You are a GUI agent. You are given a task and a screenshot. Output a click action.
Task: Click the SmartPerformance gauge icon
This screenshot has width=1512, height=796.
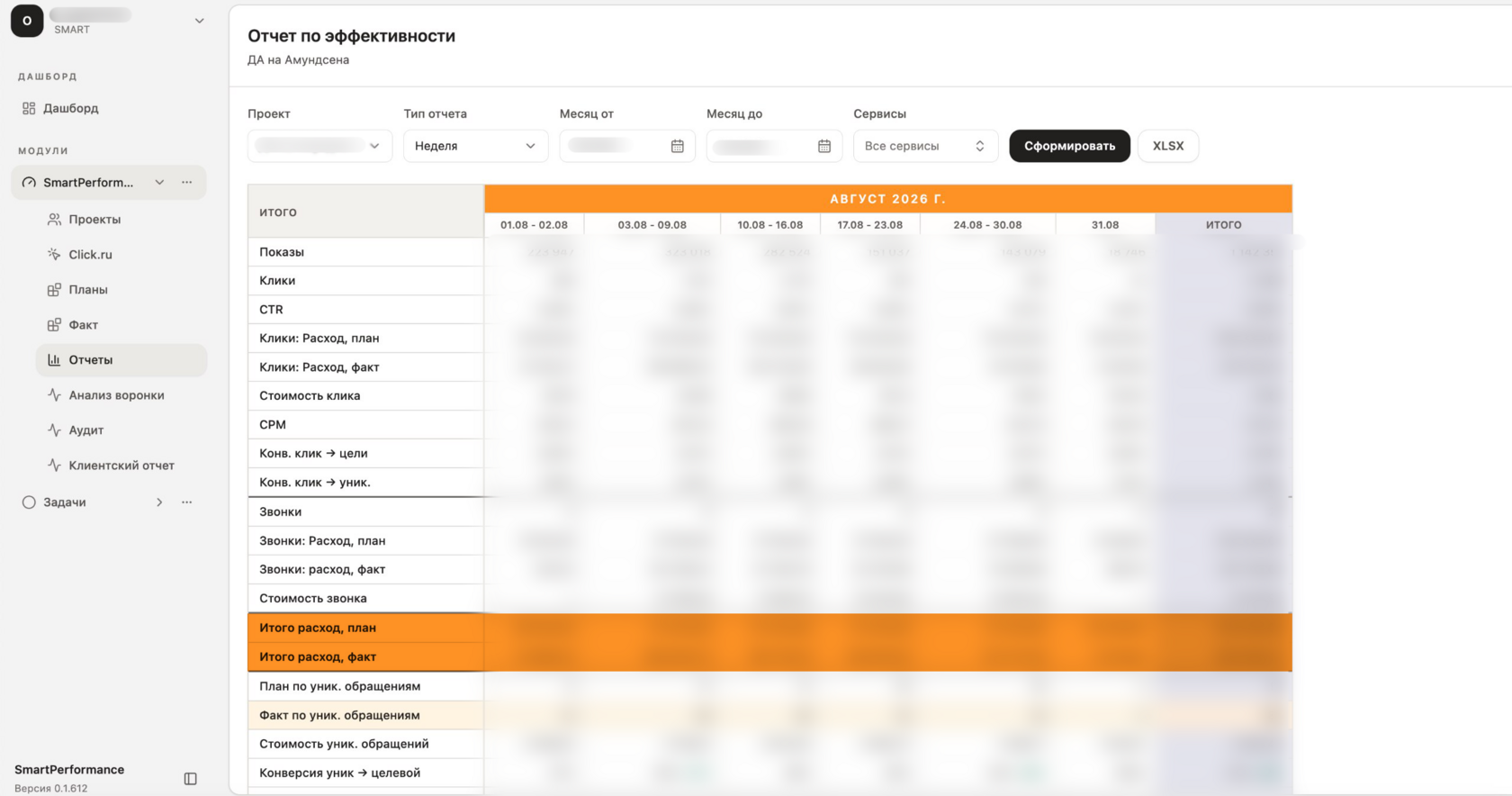tap(29, 183)
